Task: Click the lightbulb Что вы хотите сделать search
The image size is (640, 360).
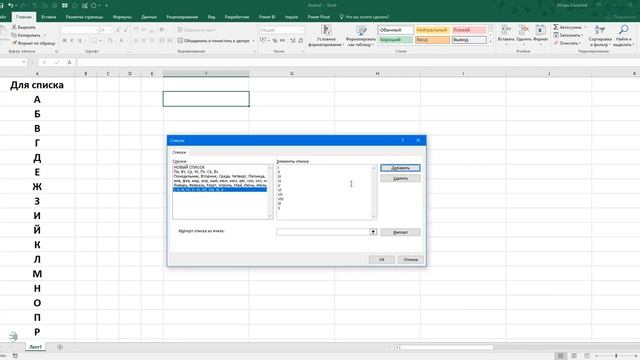Action: coord(342,17)
